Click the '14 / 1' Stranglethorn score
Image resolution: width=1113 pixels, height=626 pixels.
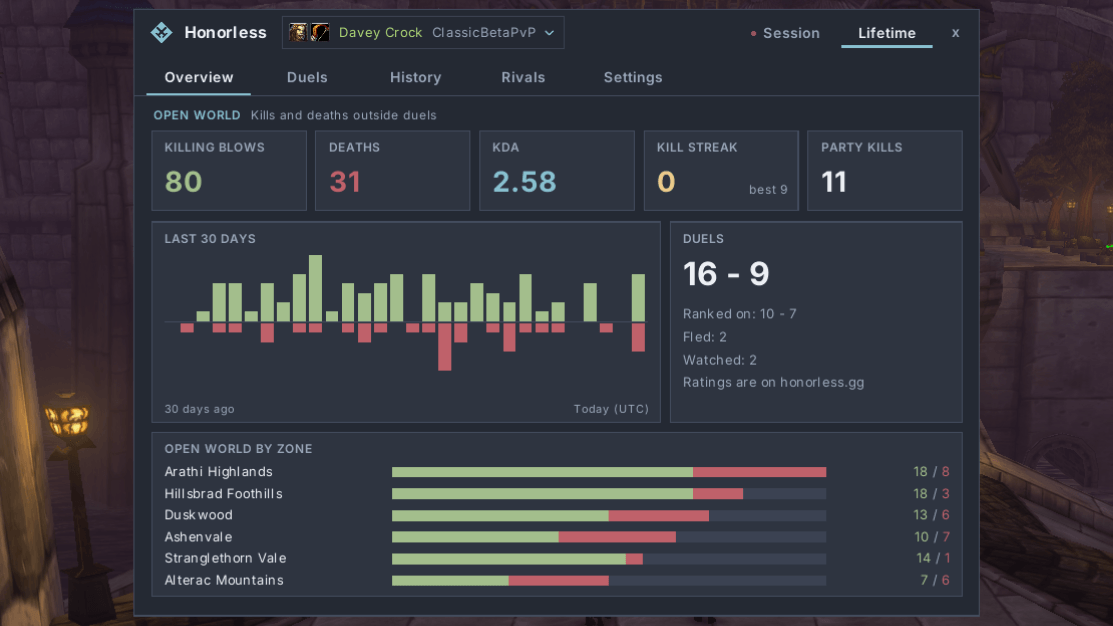click(x=933, y=559)
